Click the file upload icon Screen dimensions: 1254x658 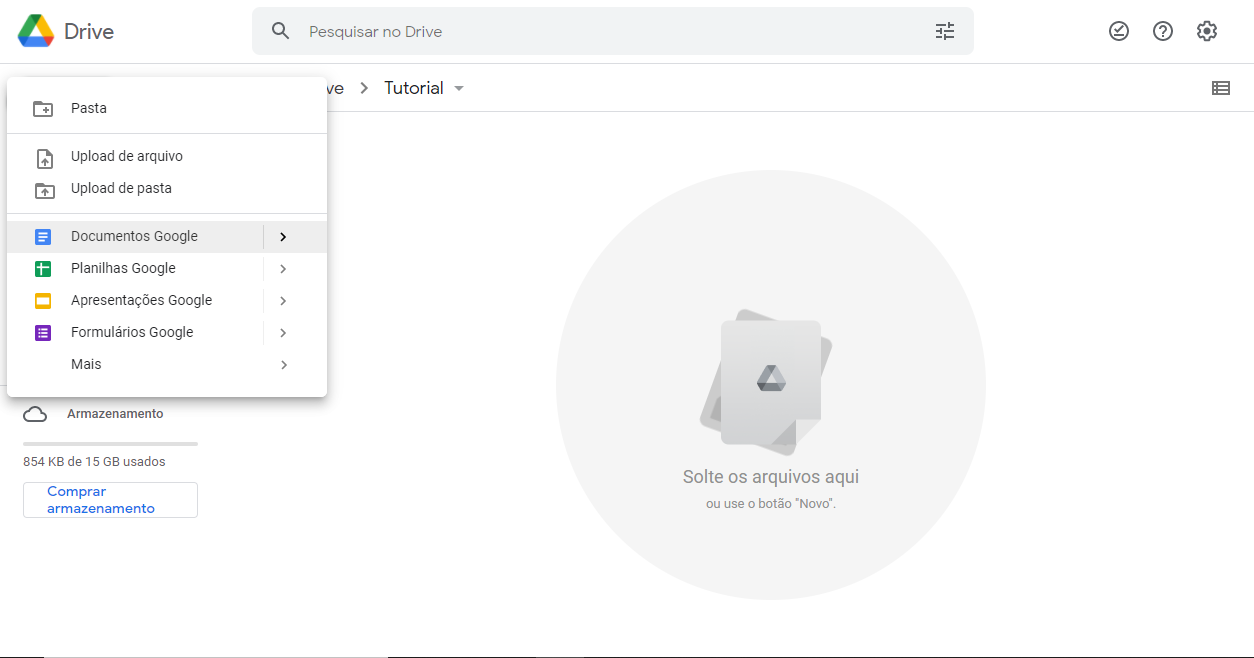(x=44, y=157)
